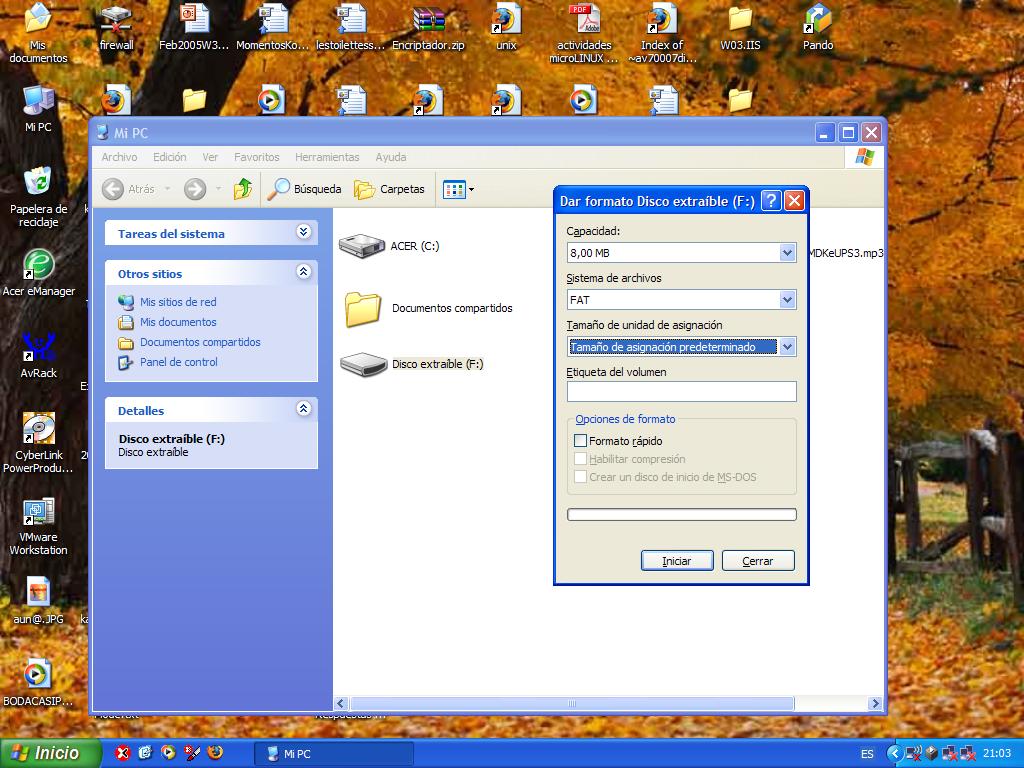Open the Archivo menu
The image size is (1024, 768).
tap(119, 157)
